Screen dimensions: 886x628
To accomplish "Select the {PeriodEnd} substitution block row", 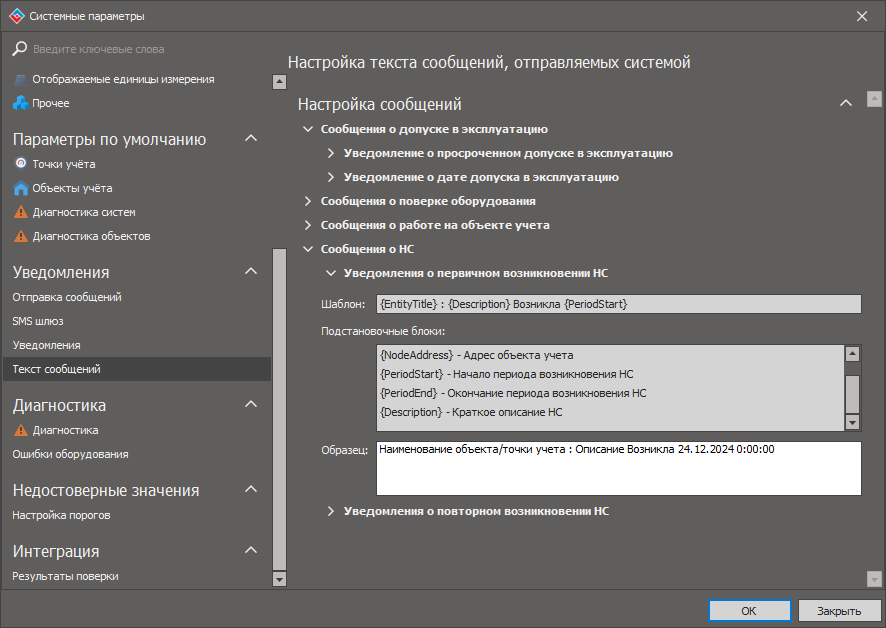I will click(x=610, y=393).
